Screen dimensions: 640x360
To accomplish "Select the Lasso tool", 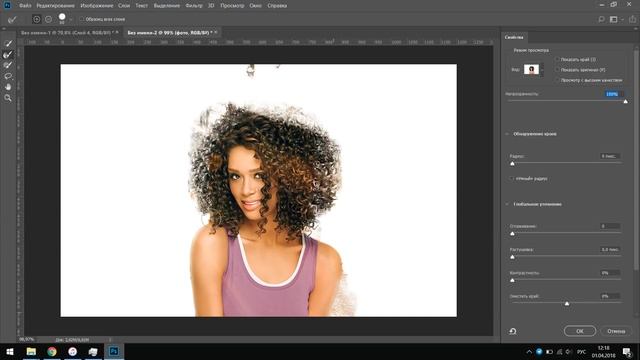I will (x=8, y=76).
